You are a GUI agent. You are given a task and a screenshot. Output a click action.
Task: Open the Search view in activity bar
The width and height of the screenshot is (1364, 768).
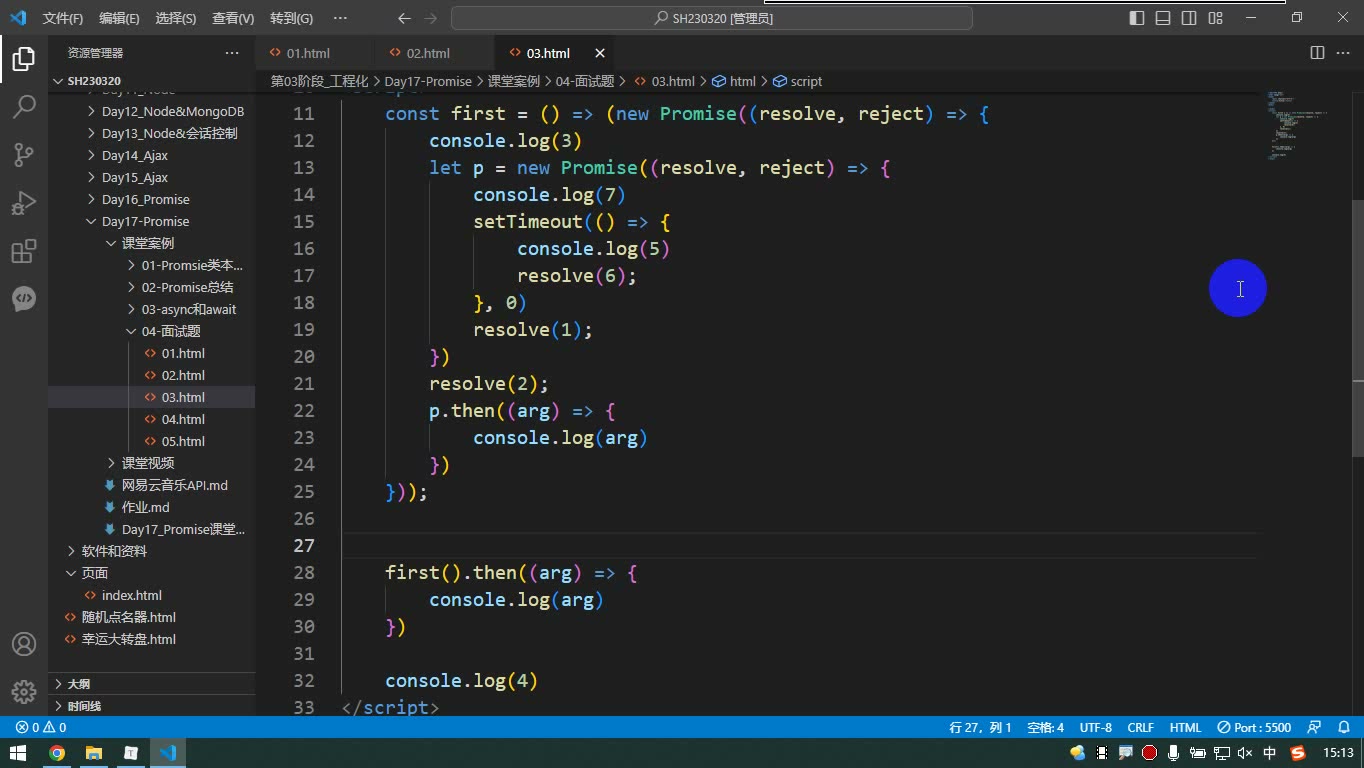(x=24, y=107)
